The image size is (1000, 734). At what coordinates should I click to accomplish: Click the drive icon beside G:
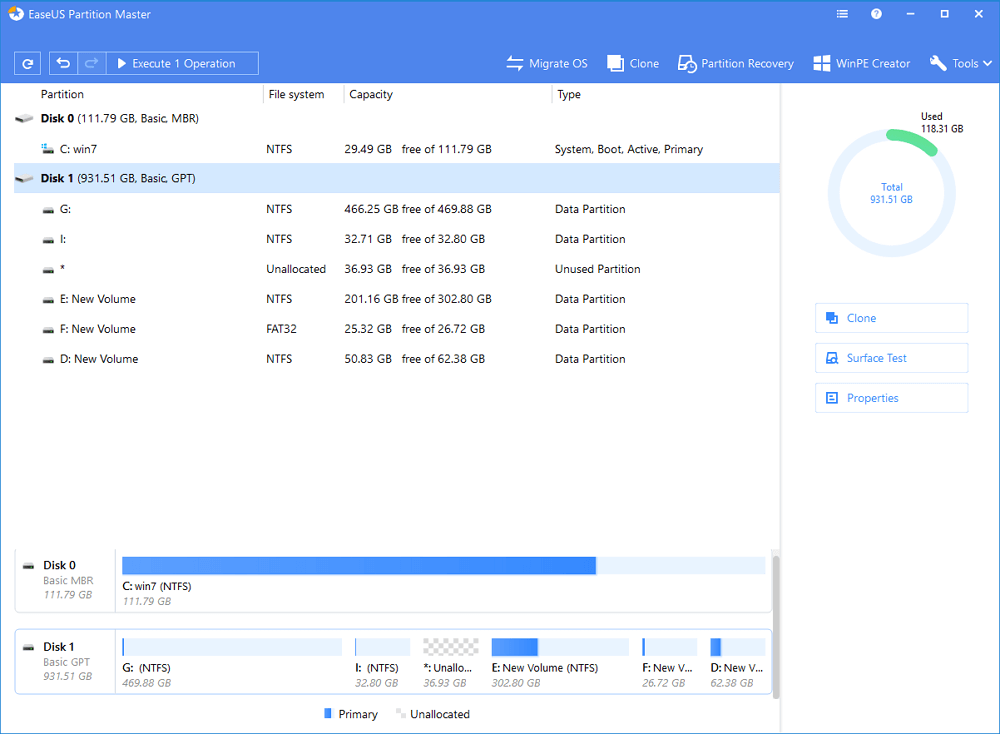tap(48, 210)
